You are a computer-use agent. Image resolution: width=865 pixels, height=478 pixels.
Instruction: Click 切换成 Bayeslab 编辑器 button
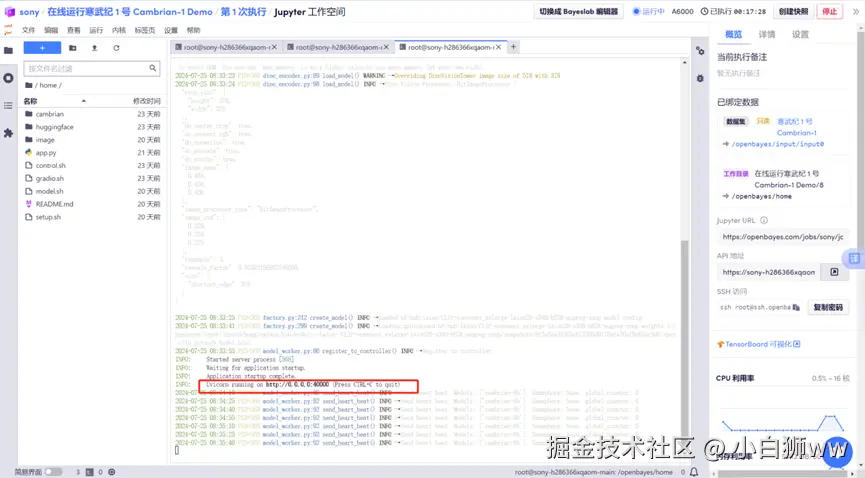(x=578, y=12)
